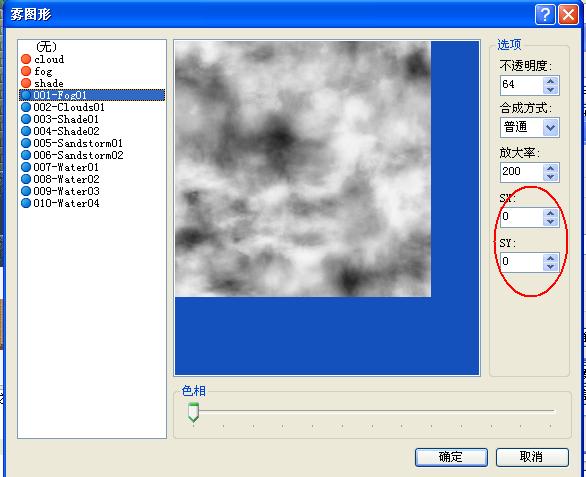586x477 pixels.
Task: Click the hue (色相) slider thumb
Action: point(193,412)
